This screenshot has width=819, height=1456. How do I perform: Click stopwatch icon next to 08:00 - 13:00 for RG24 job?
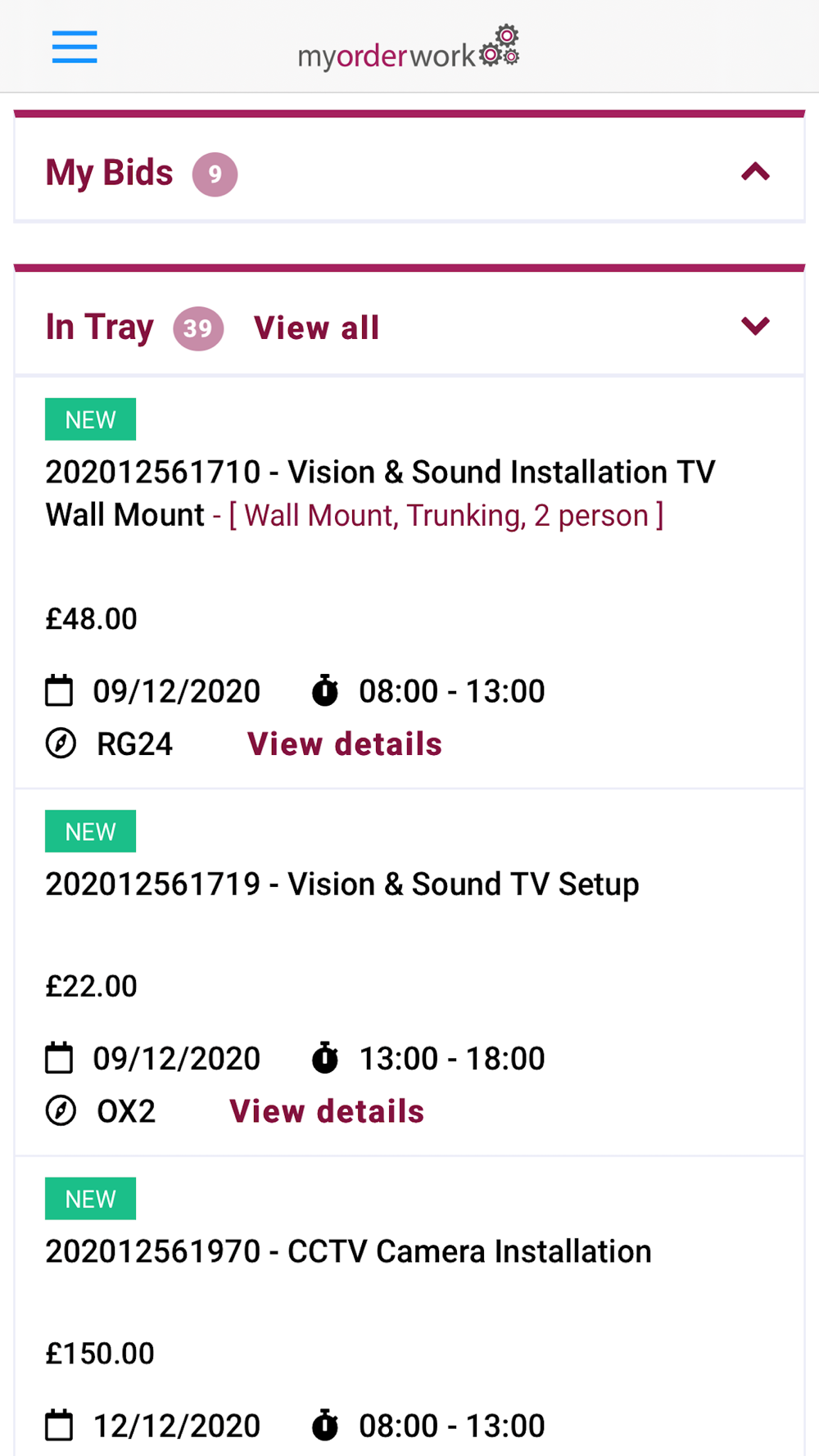(x=325, y=691)
